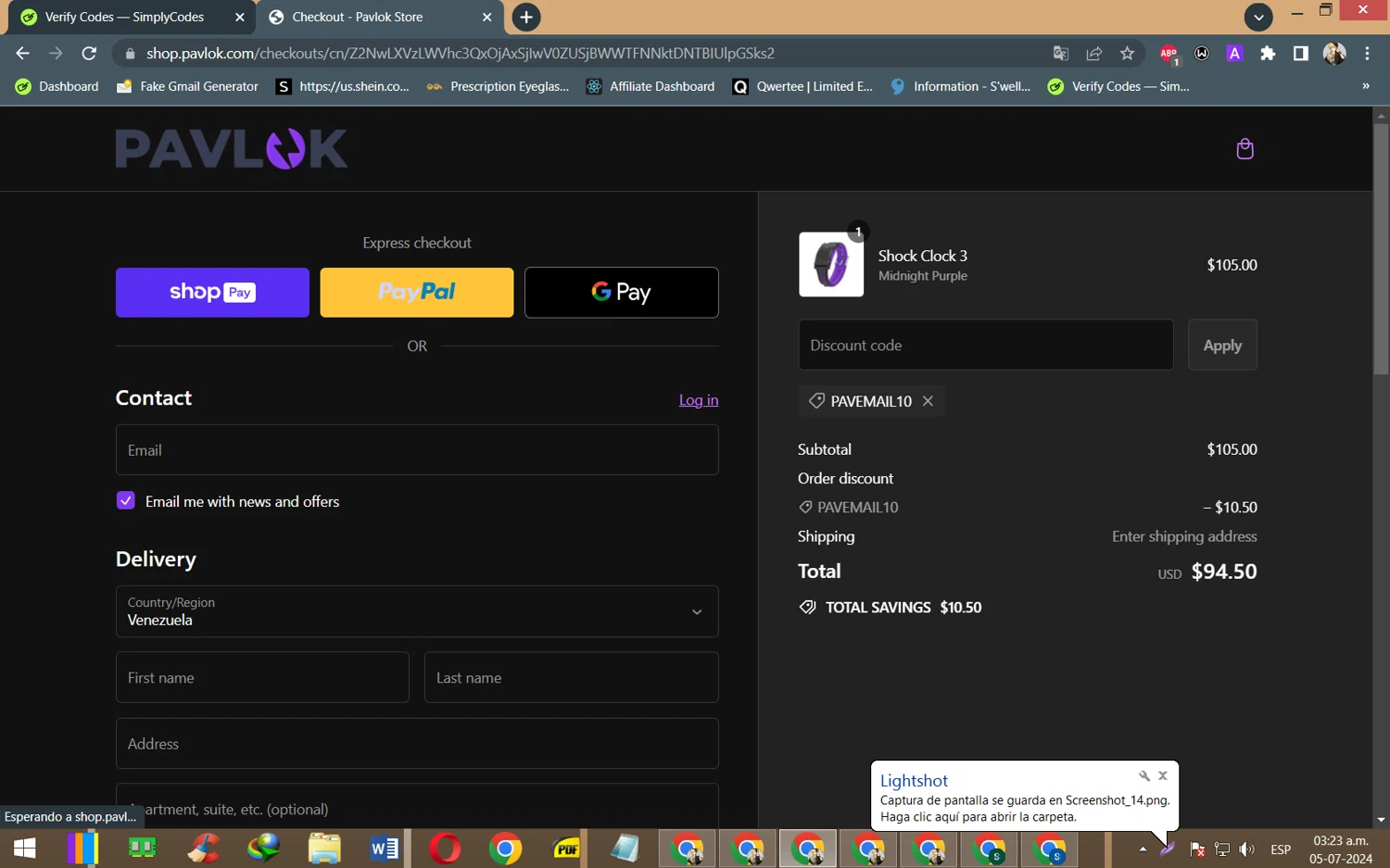
Task: Open the volume speaker tray icon
Action: (1247, 849)
